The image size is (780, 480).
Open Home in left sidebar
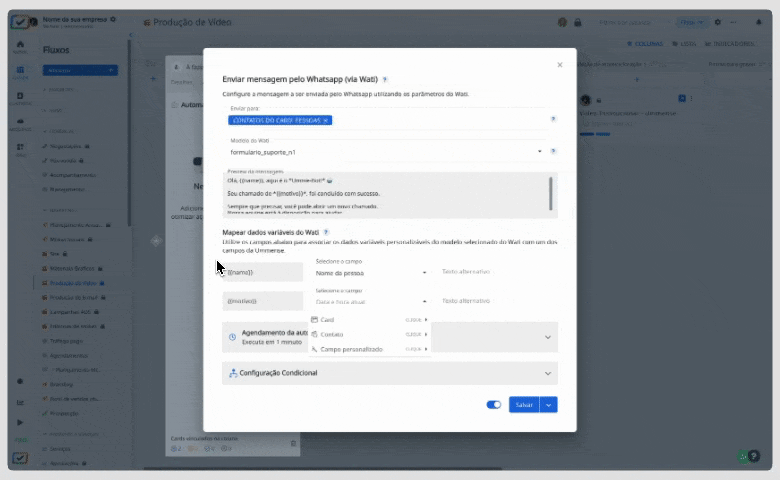point(20,47)
